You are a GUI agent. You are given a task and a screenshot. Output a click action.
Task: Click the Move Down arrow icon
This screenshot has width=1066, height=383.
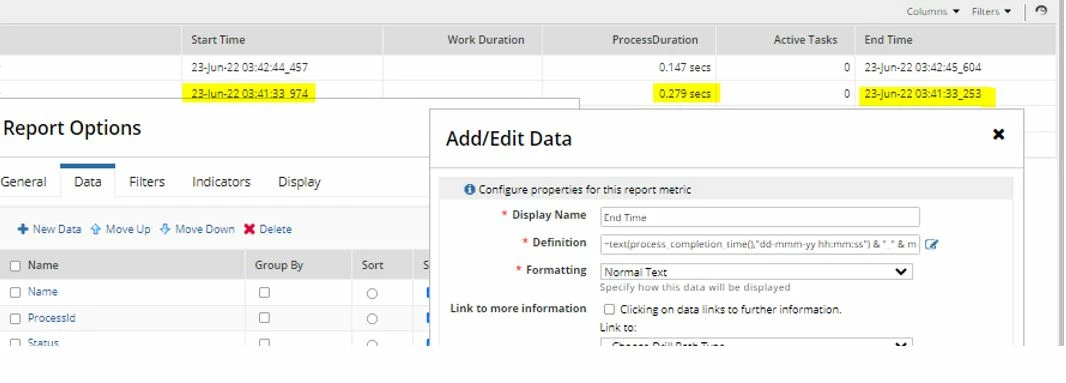tap(165, 229)
